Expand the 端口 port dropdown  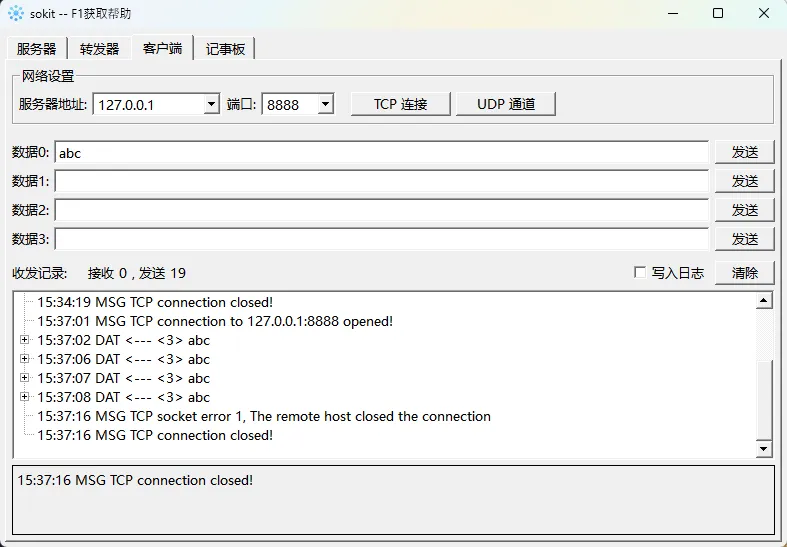[325, 104]
